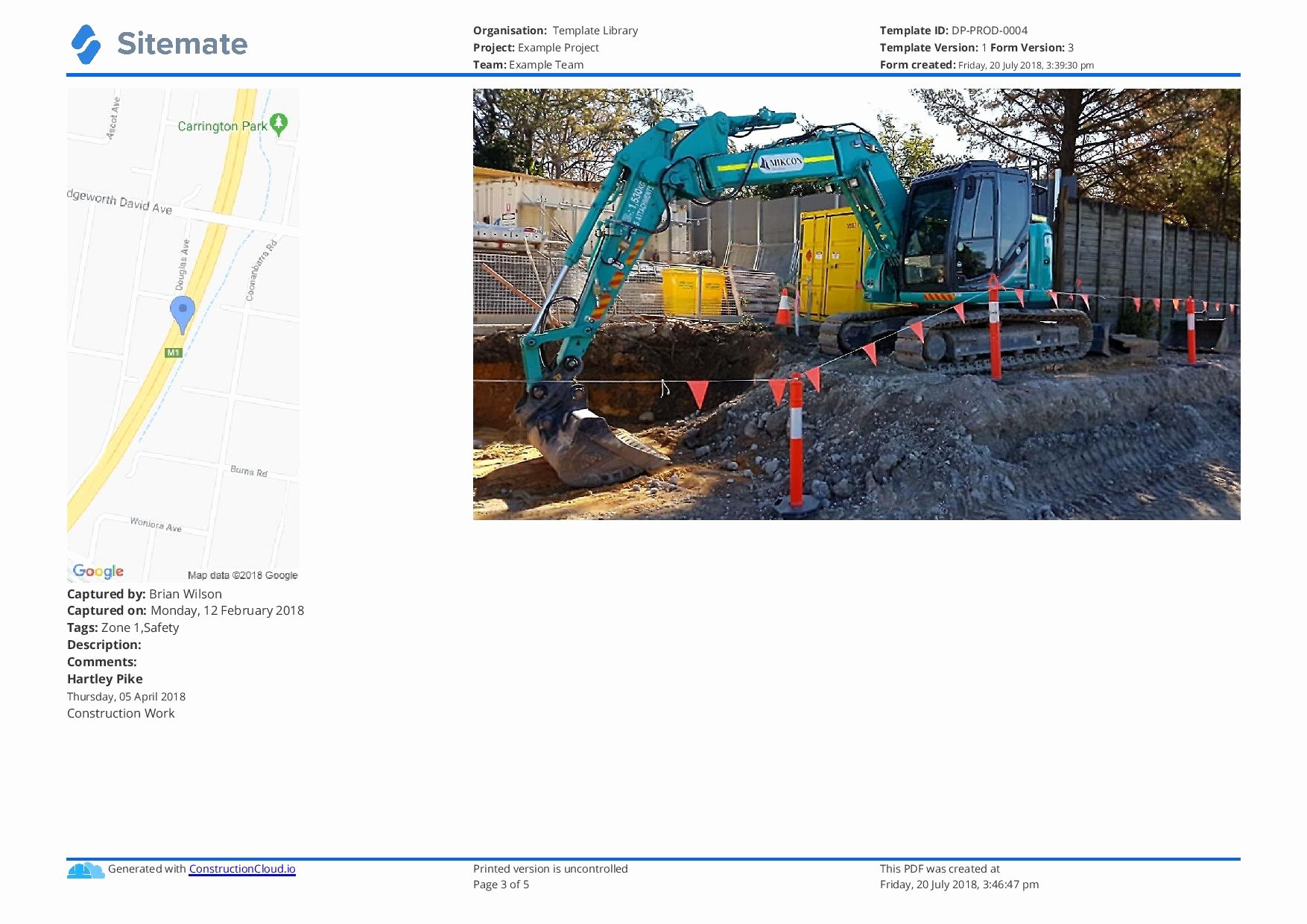Select 'Friday, 20 July 2018, 3:46:47 pm' footer timestamp
The image size is (1307, 924).
pyautogui.click(x=959, y=885)
